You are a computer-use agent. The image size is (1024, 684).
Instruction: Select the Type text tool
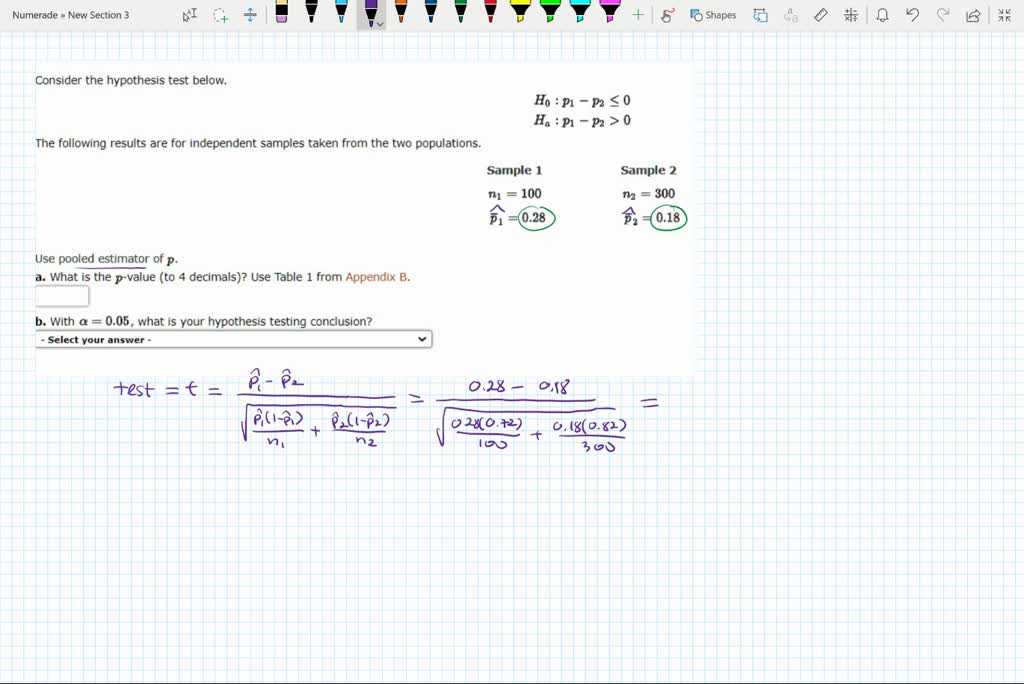point(190,15)
